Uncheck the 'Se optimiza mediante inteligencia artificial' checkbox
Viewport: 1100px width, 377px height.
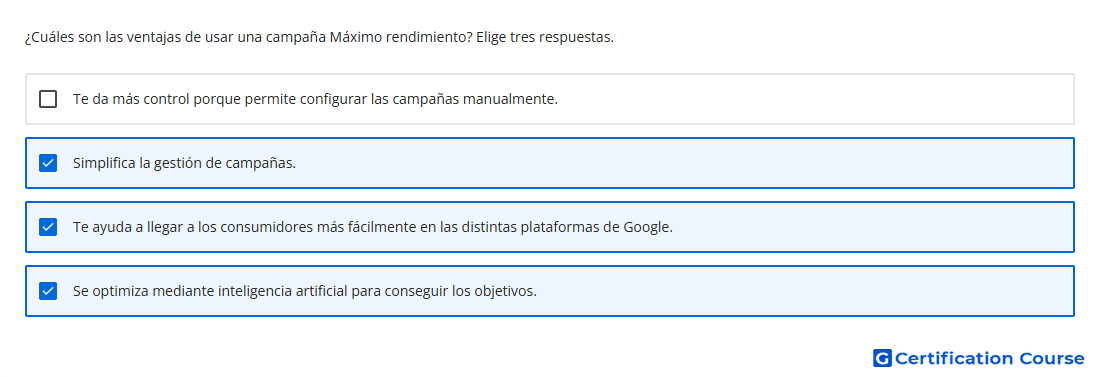tap(48, 291)
